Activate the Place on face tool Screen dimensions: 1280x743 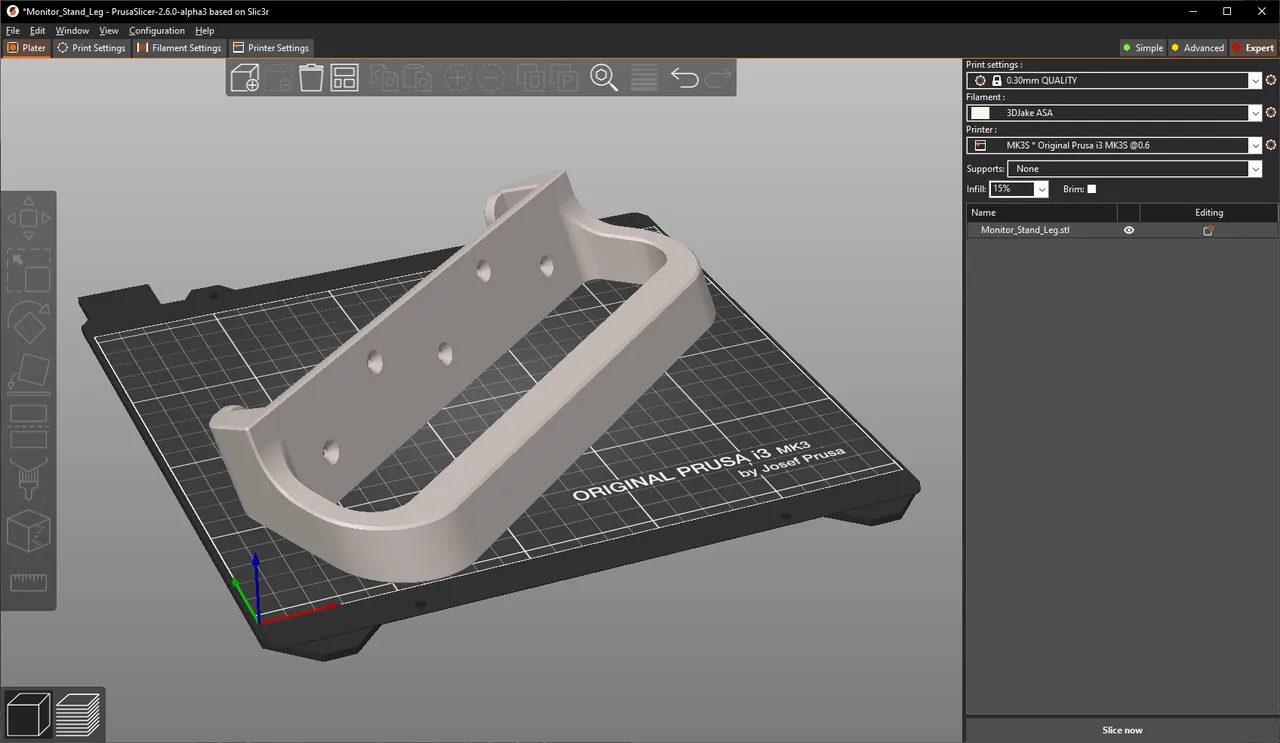click(29, 372)
